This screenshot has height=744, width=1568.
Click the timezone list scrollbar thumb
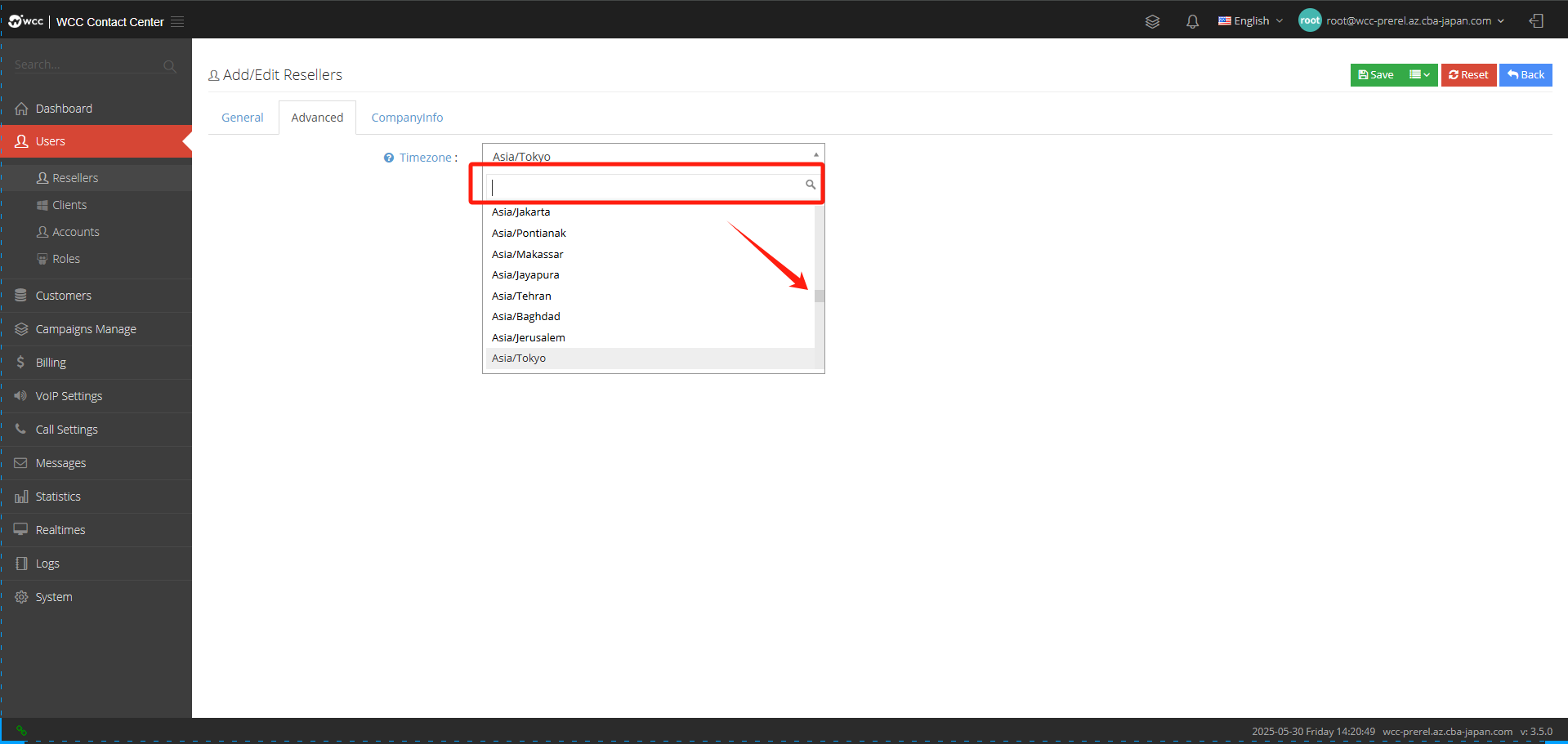coord(820,296)
